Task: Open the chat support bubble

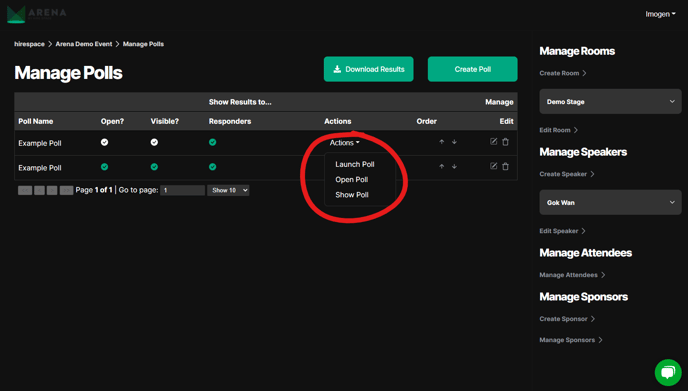Action: click(668, 373)
